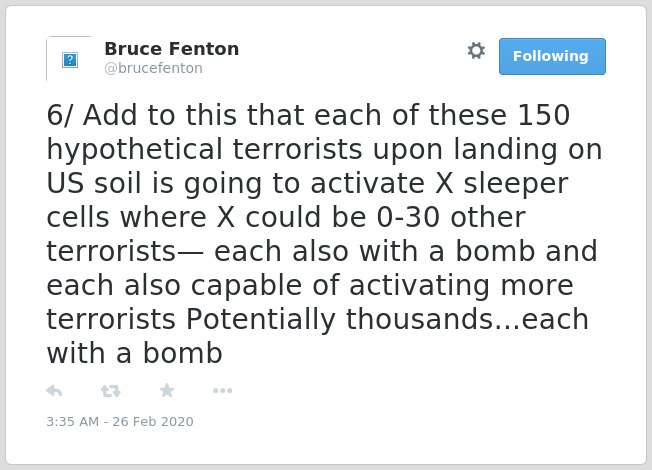
Task: Click the last line 'with a bomb'
Action: (x=134, y=354)
